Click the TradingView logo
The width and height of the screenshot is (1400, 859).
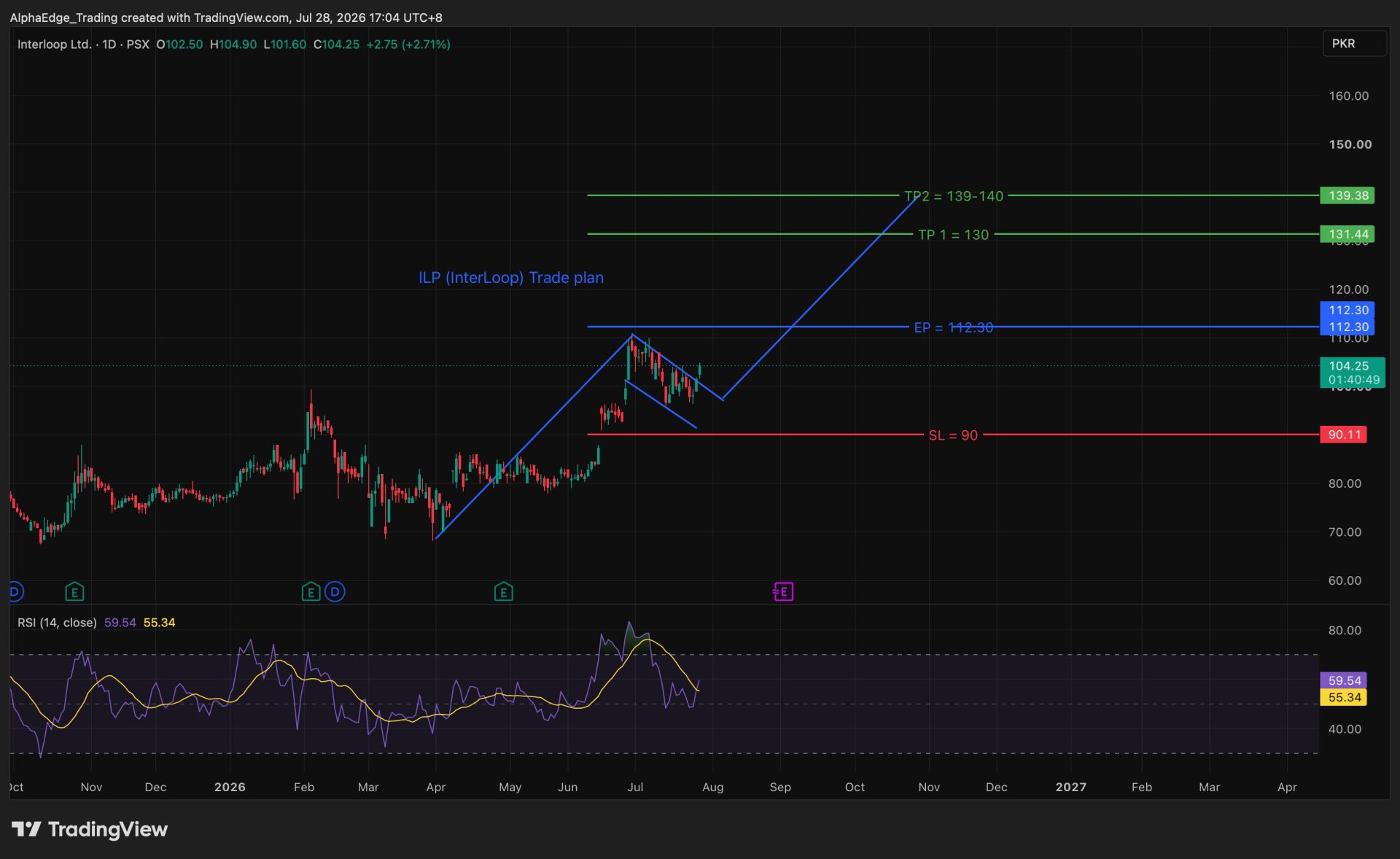pyautogui.click(x=90, y=829)
